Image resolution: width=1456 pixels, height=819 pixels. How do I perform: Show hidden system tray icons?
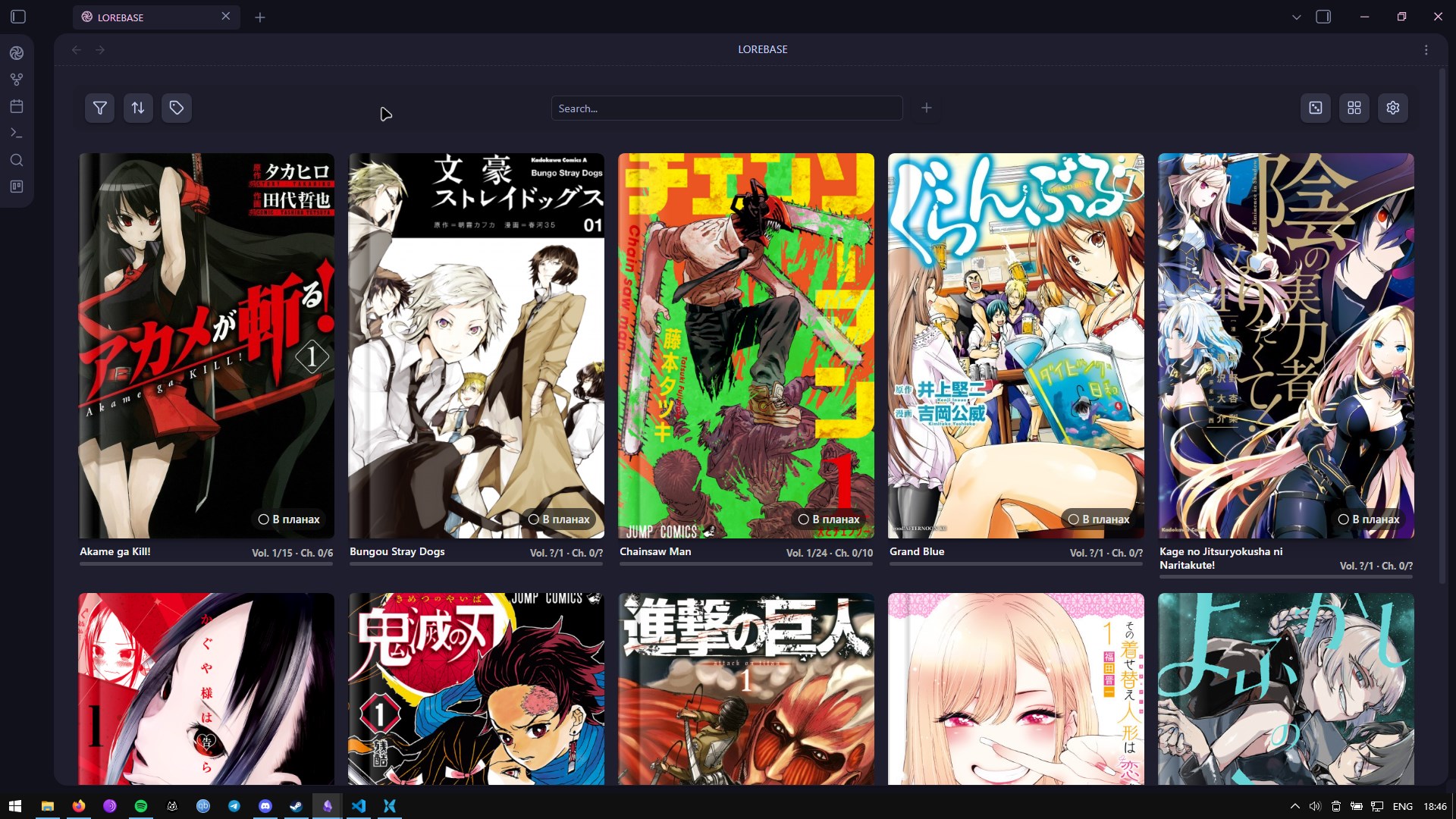[x=1295, y=806]
